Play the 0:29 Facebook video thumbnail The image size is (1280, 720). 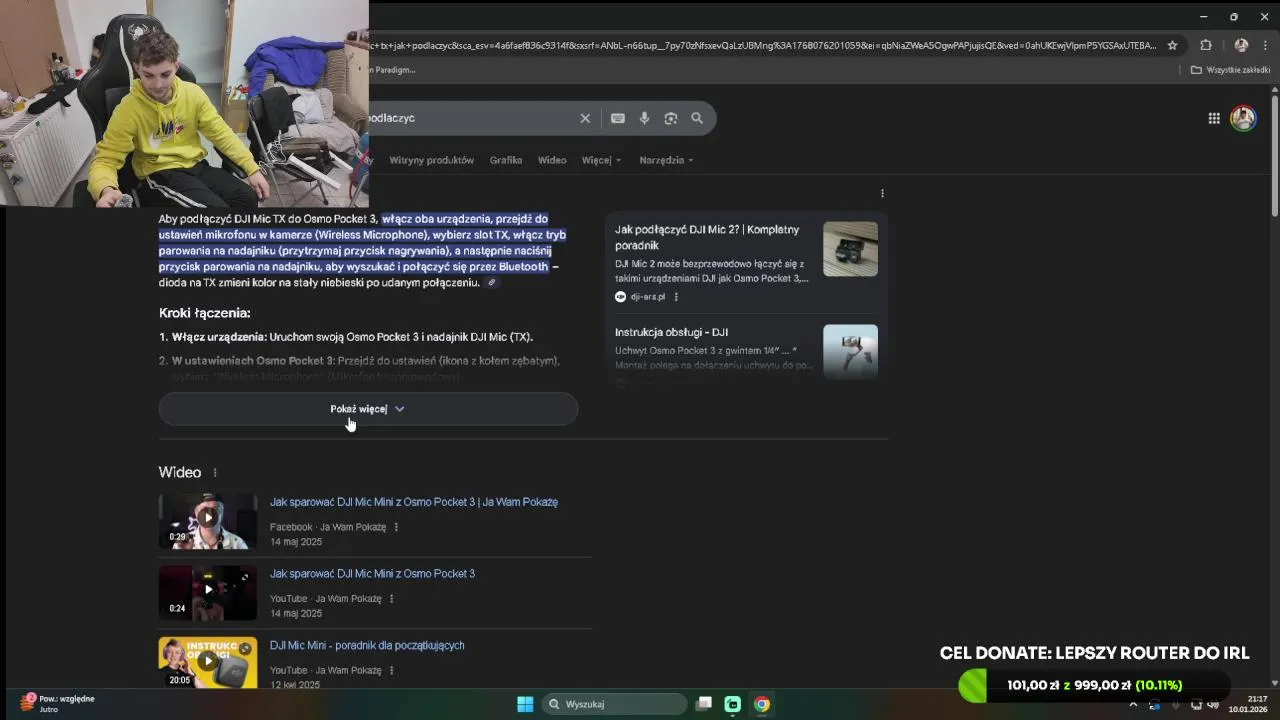(x=208, y=521)
